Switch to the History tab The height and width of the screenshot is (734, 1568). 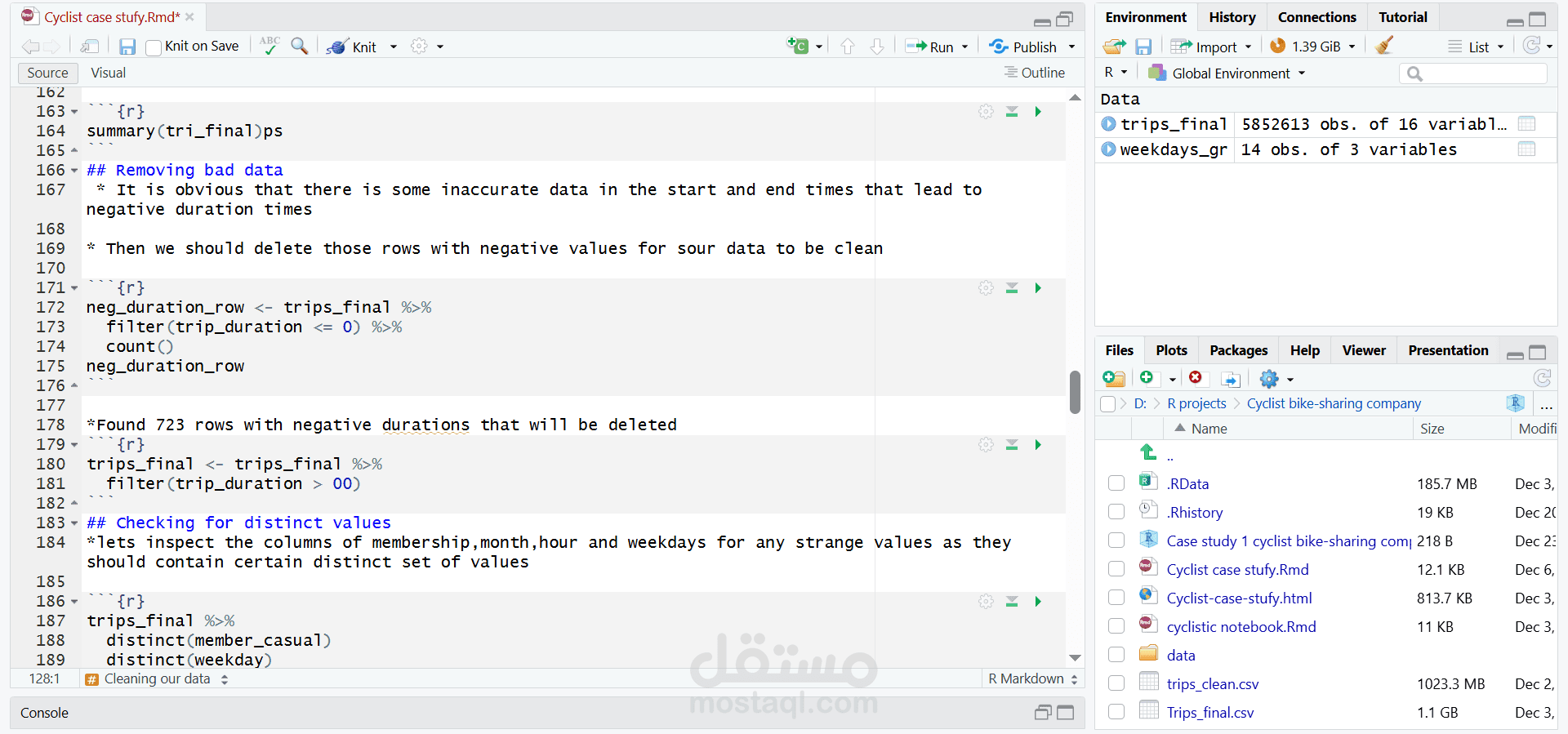(1232, 17)
